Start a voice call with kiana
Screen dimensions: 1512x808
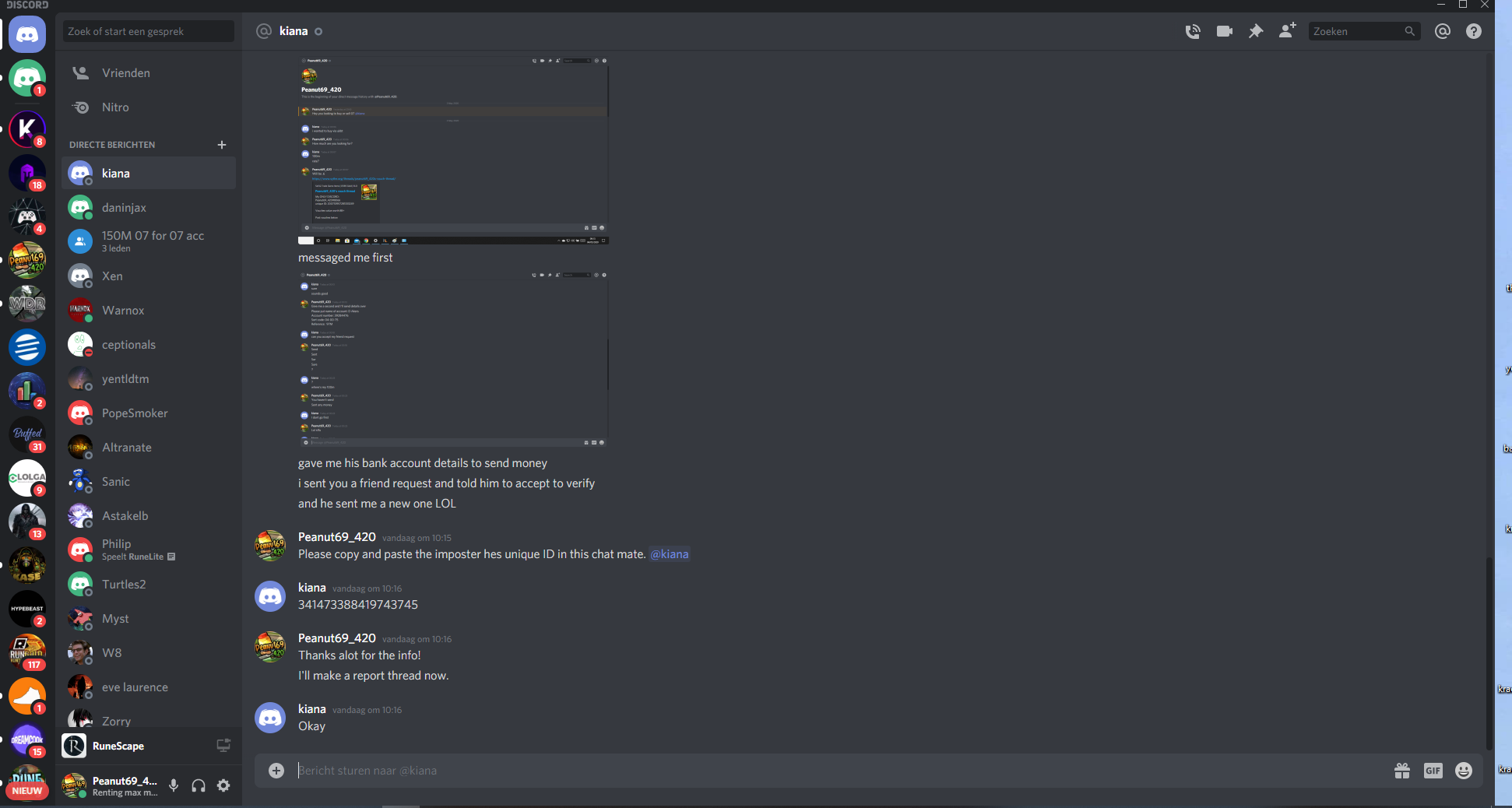point(1193,31)
